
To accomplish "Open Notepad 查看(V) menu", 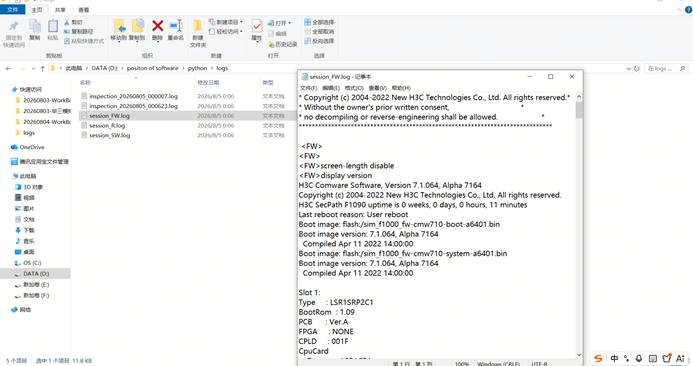I will 377,88.
